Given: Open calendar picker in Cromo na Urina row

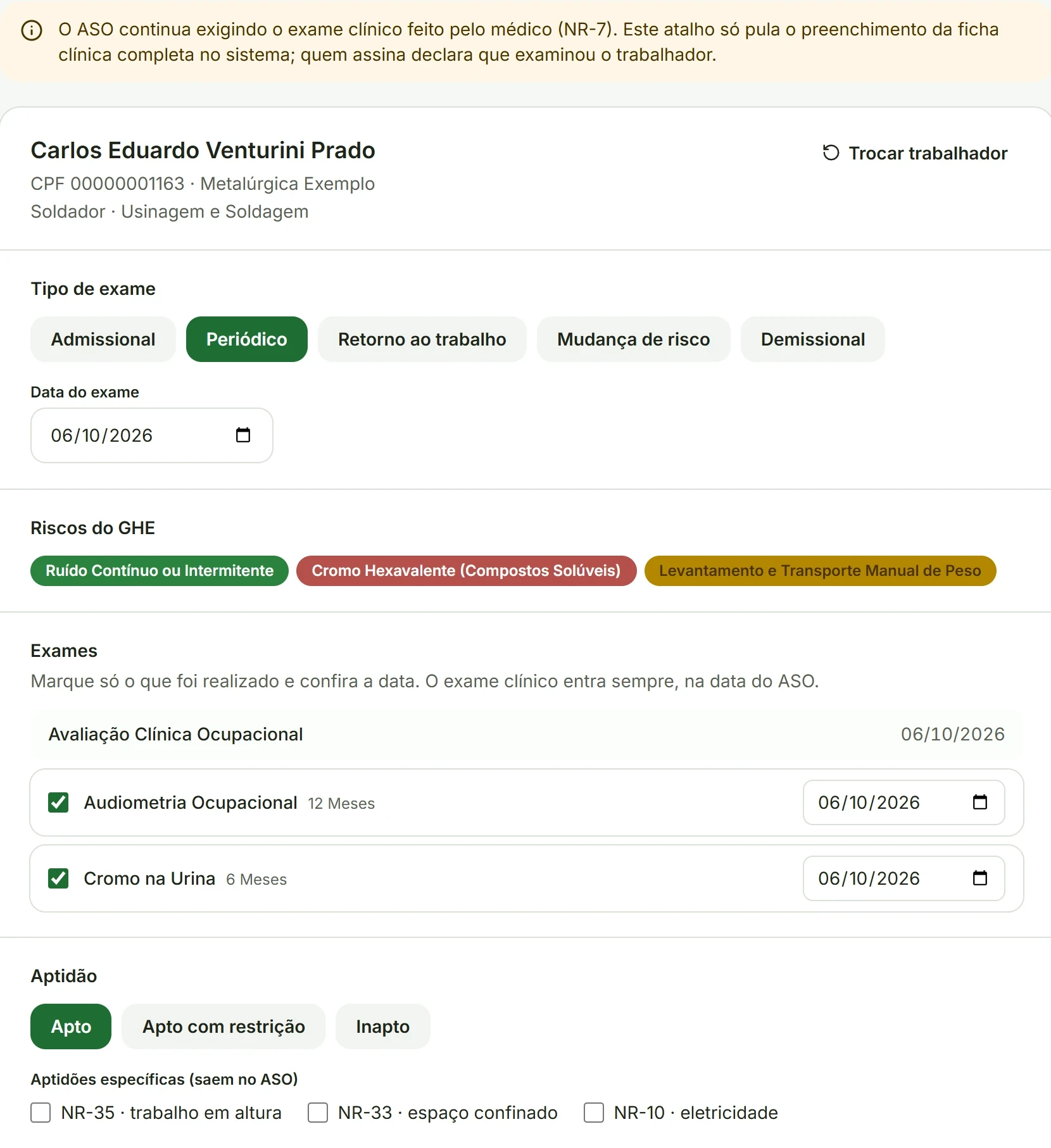Looking at the screenshot, I should 980,878.
